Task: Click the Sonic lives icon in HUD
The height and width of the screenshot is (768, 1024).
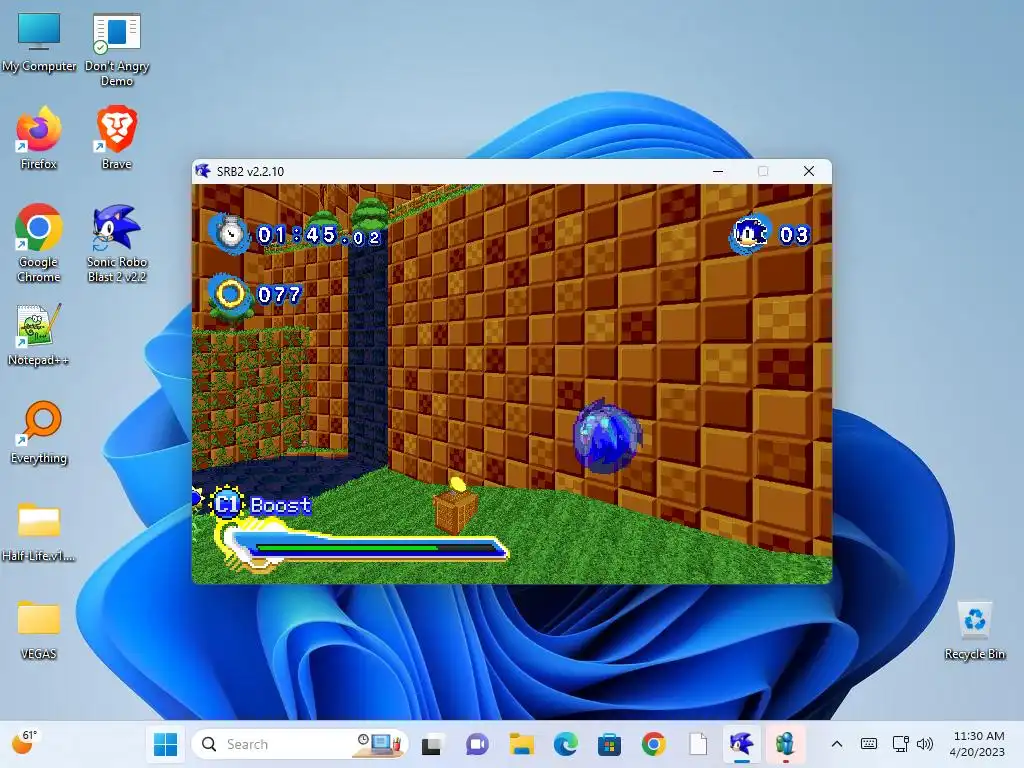Action: click(x=750, y=234)
